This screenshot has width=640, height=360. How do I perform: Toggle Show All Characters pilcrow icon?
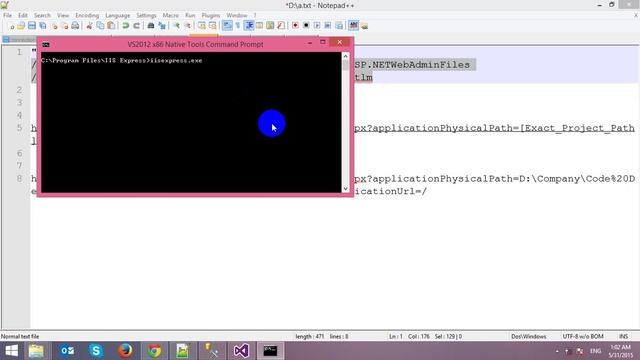click(238, 26)
